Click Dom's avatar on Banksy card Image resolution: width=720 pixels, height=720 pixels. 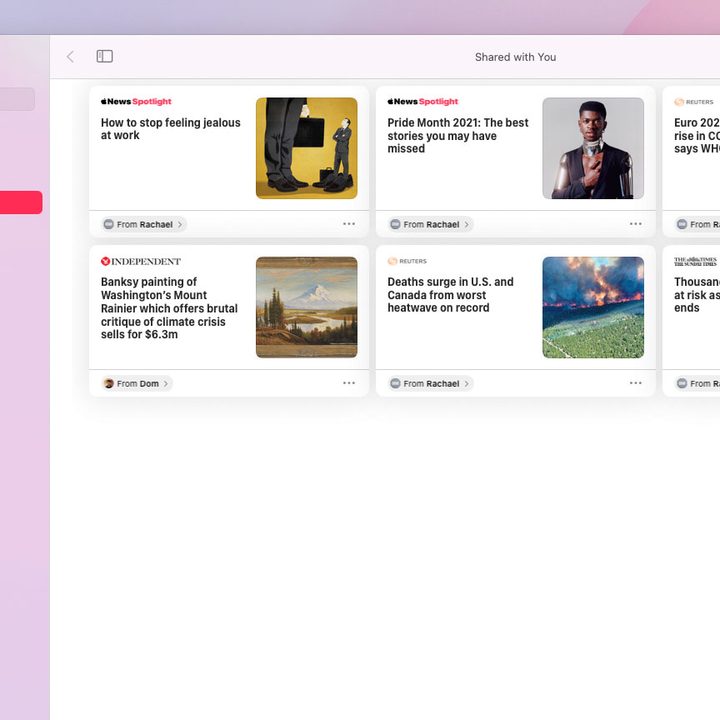pyautogui.click(x=109, y=383)
